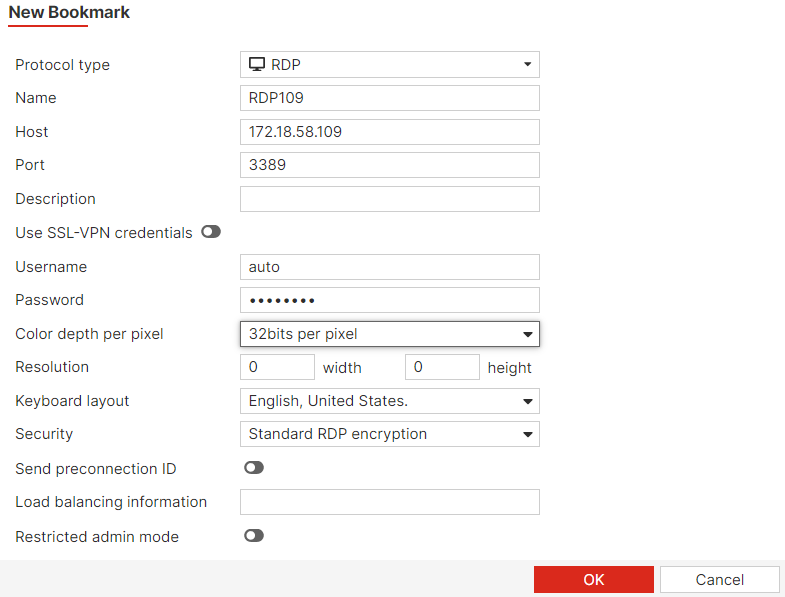Click the RDP monitor icon in Protocol type
Image resolution: width=785 pixels, height=597 pixels.
click(257, 65)
